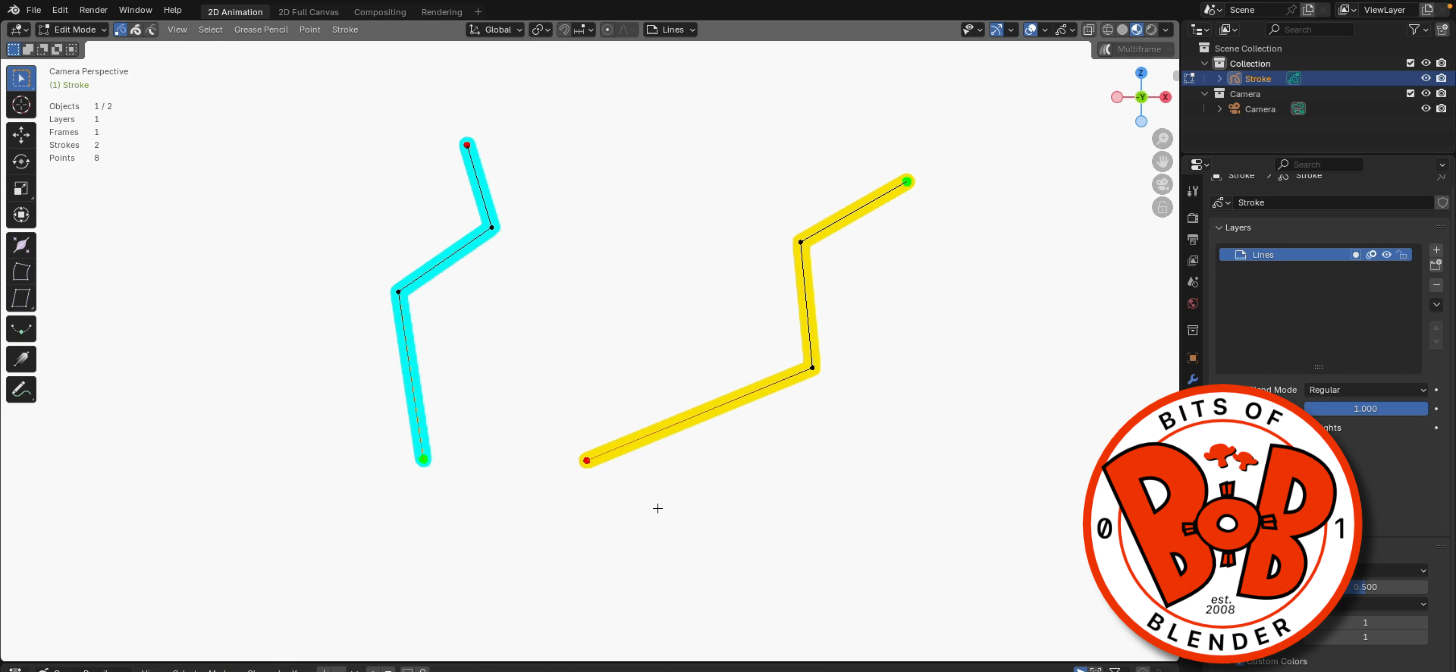
Task: Disable Stroke object in renders camera icon
Action: [x=1441, y=78]
